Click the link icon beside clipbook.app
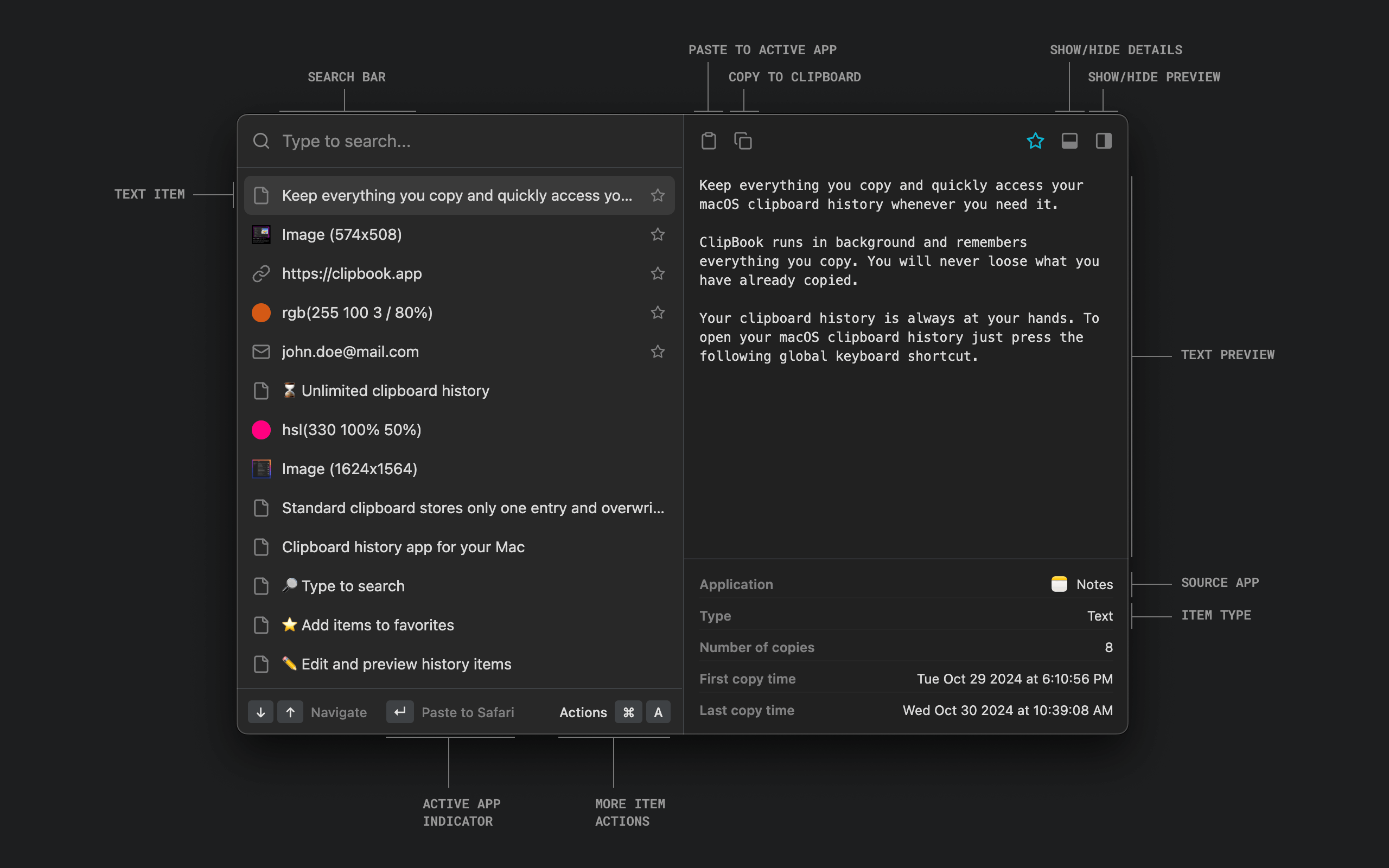 261,273
